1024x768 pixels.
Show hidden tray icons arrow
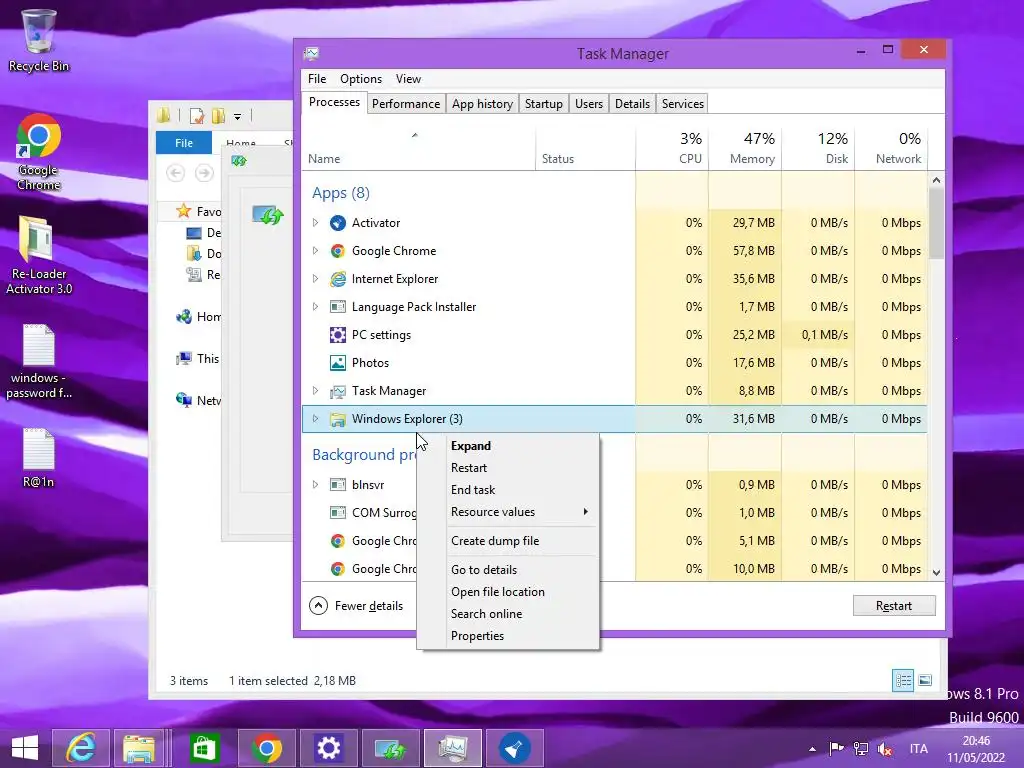tap(812, 749)
